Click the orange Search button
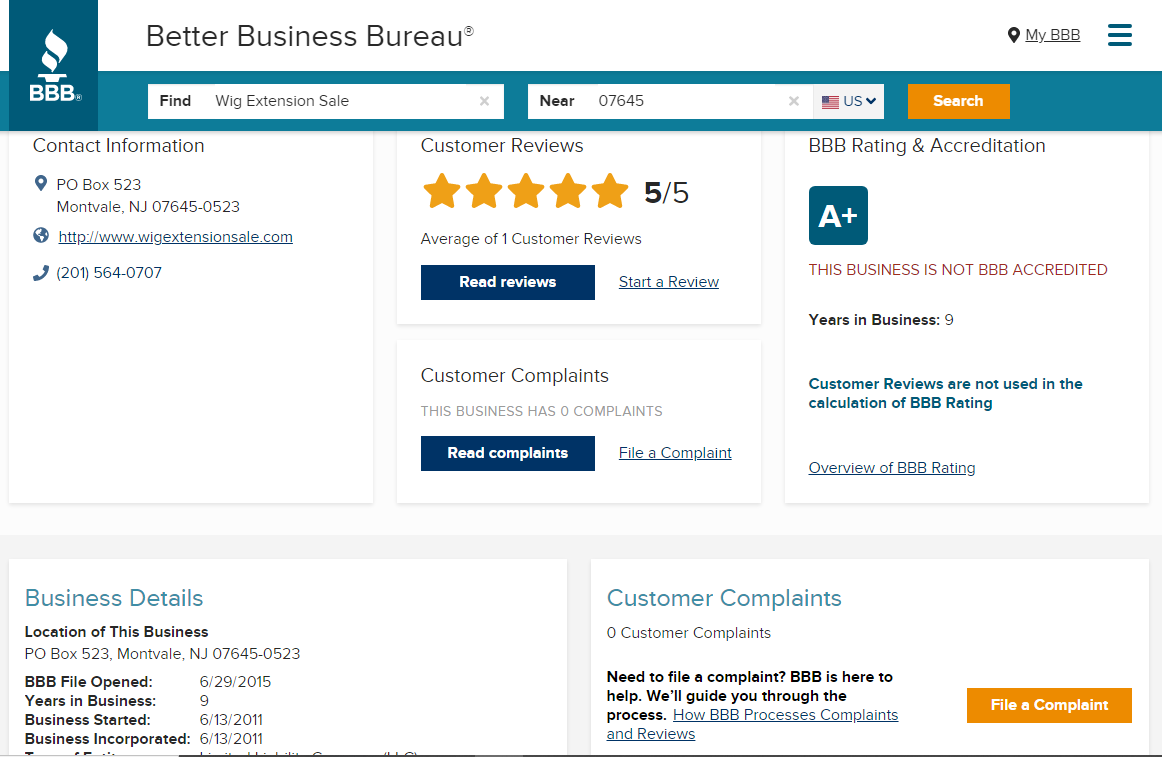Image resolution: width=1162 pixels, height=757 pixels. coord(958,101)
